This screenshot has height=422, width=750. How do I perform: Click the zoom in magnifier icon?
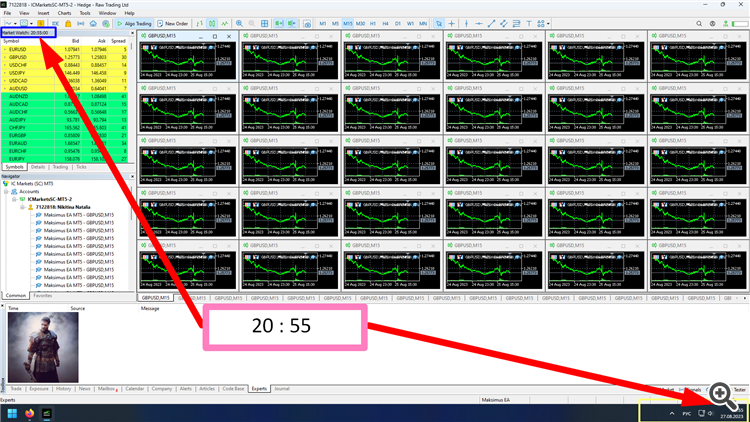(x=239, y=23)
